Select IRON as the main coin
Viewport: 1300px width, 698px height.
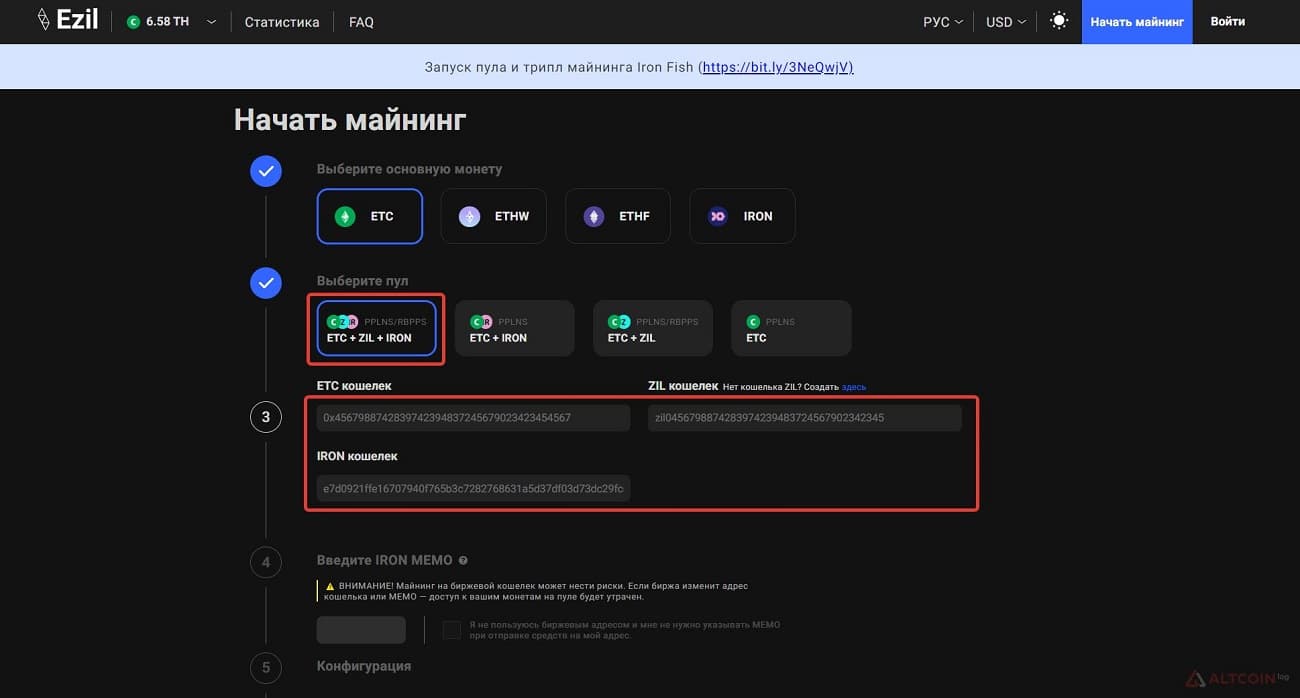point(742,216)
